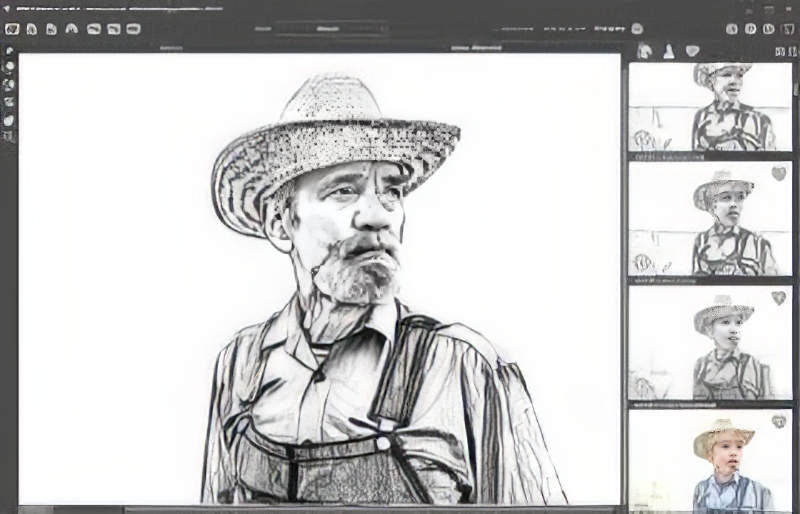Click the third of four round icons at the top right
Image resolution: width=800 pixels, height=514 pixels.
768,29
